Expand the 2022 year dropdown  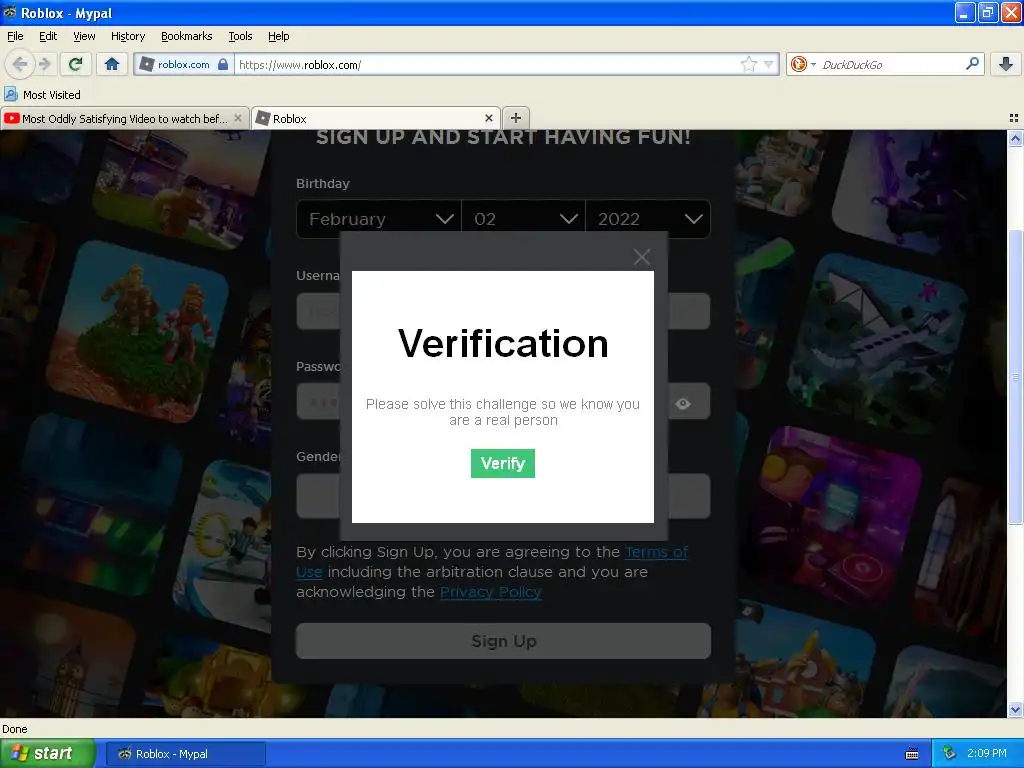(648, 219)
